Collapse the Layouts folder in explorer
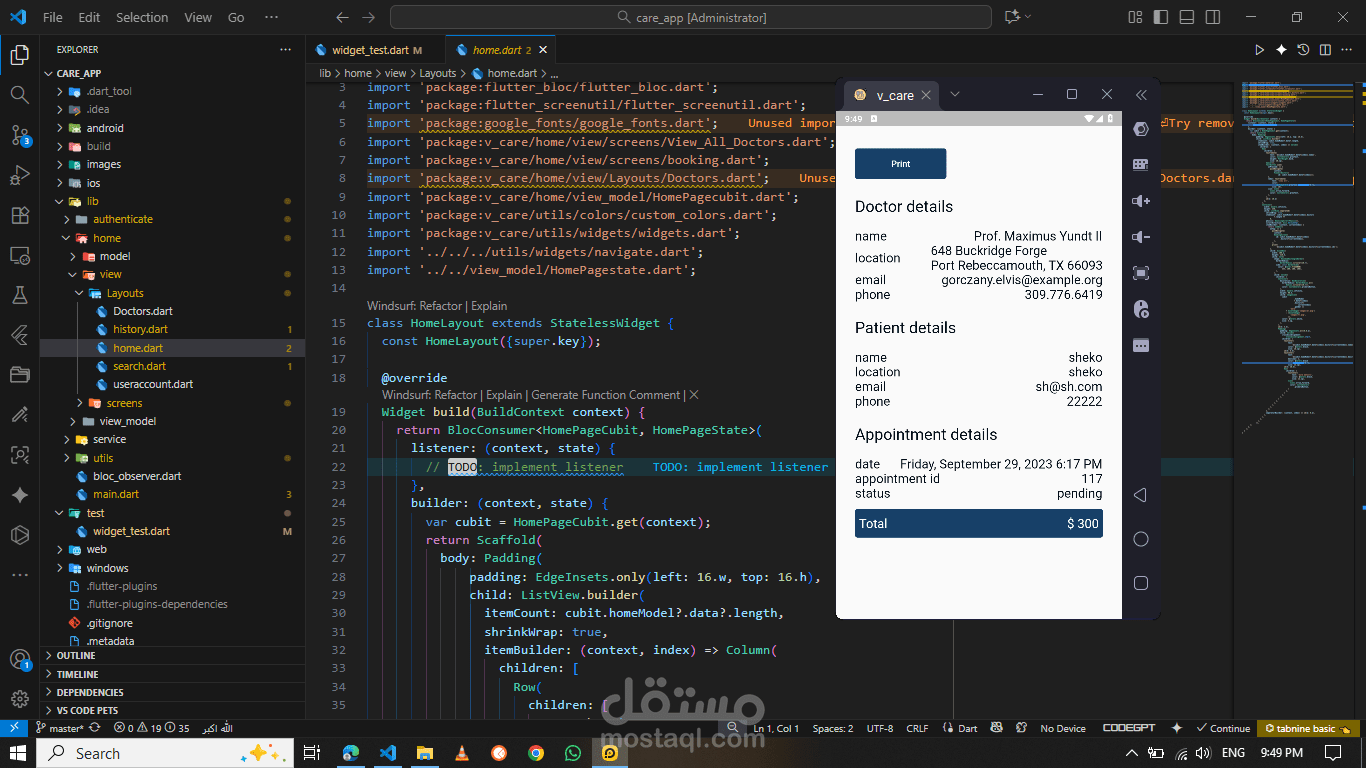The height and width of the screenshot is (768, 1366). coord(125,293)
